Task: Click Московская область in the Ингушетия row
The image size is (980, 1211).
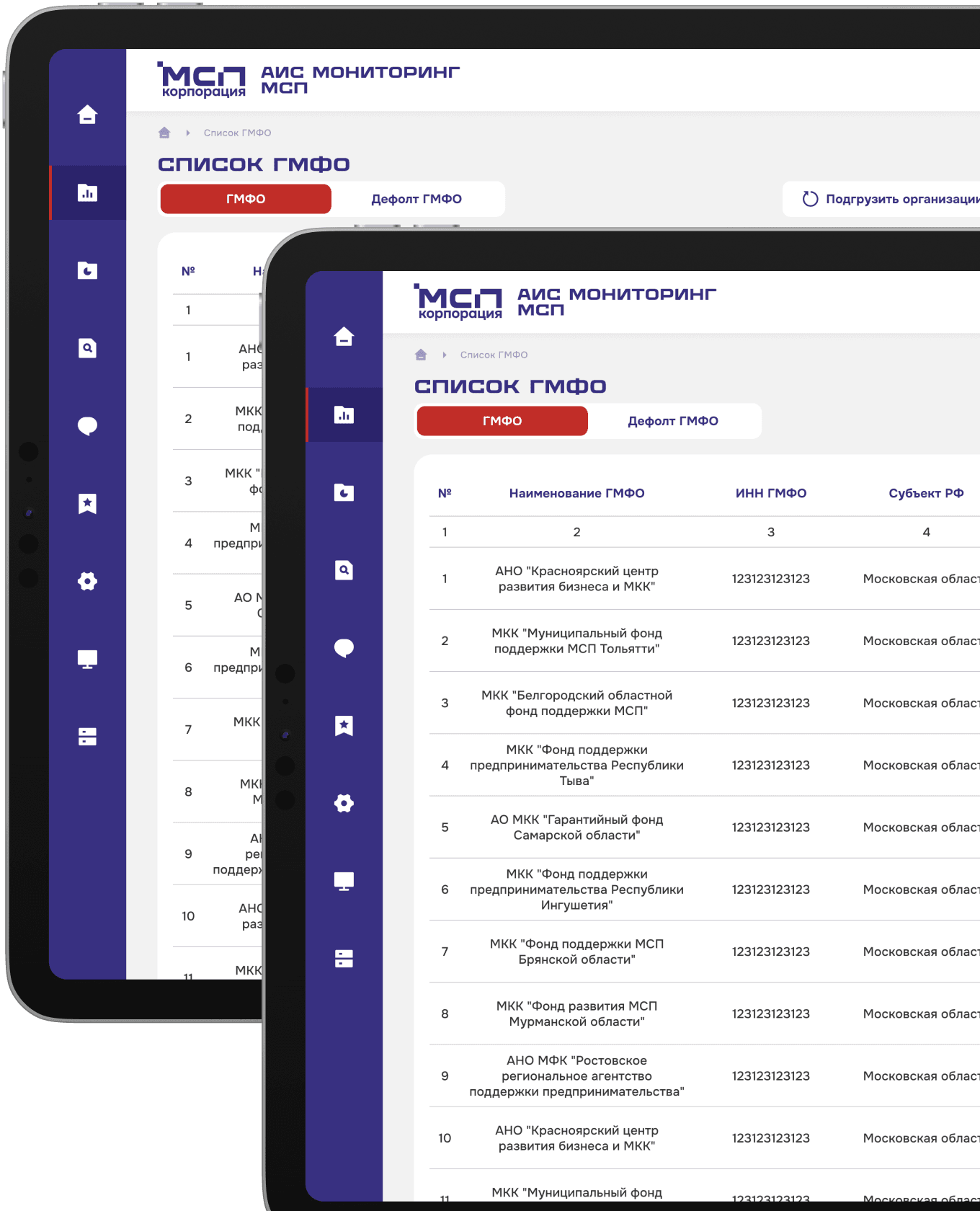Action: [x=921, y=890]
